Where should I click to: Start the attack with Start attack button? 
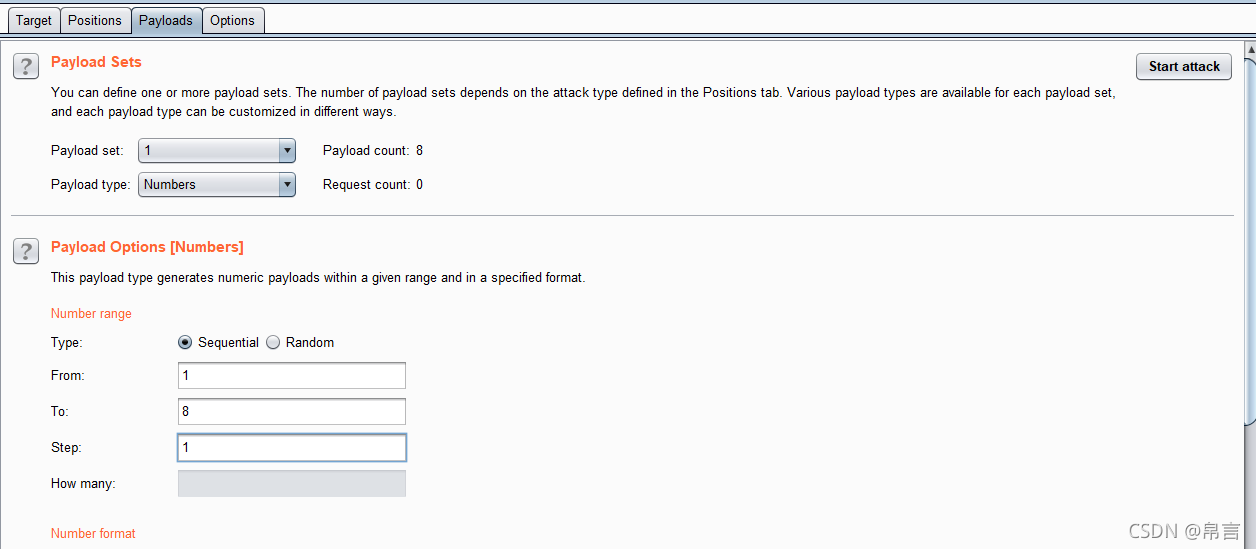pos(1184,66)
